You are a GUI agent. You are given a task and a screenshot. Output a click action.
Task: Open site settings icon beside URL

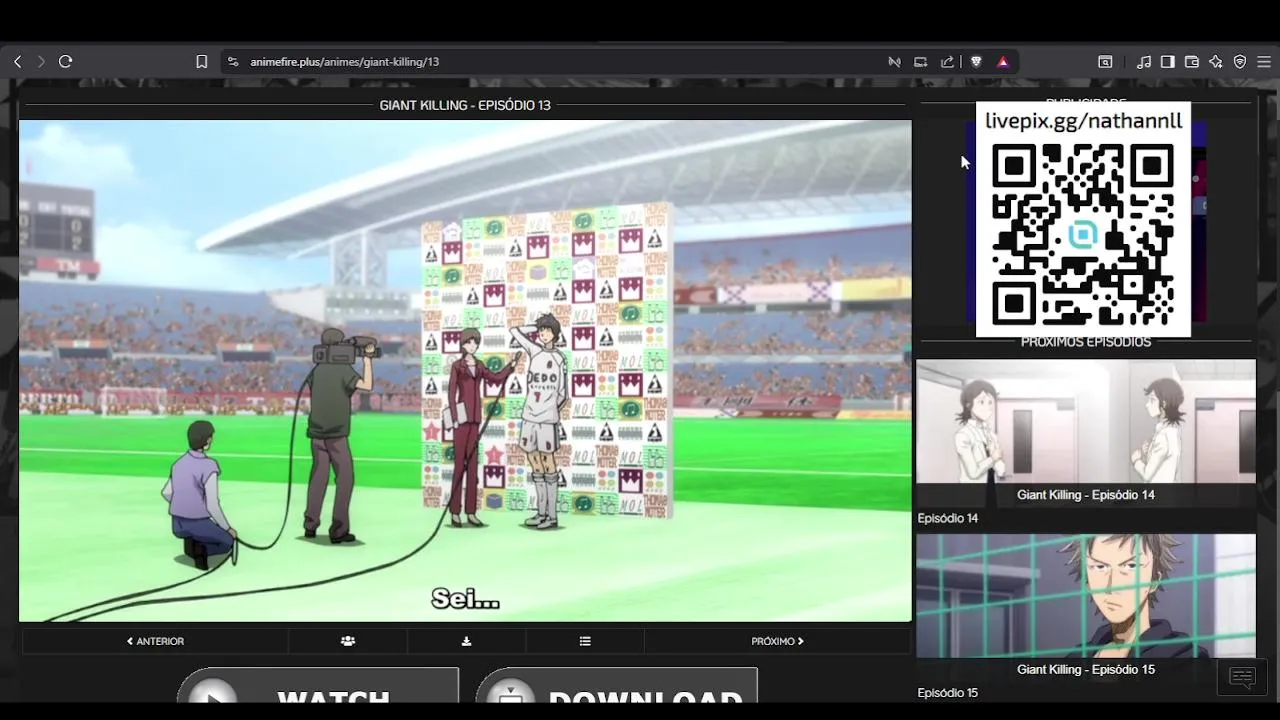pyautogui.click(x=233, y=62)
